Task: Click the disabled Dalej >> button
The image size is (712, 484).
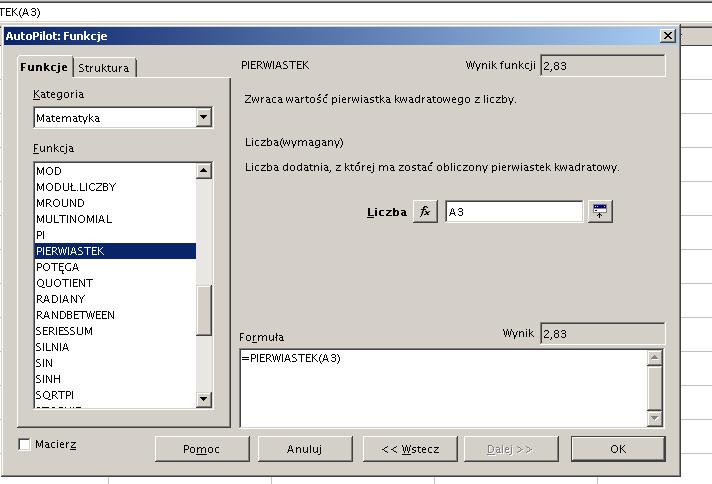Action: (511, 449)
